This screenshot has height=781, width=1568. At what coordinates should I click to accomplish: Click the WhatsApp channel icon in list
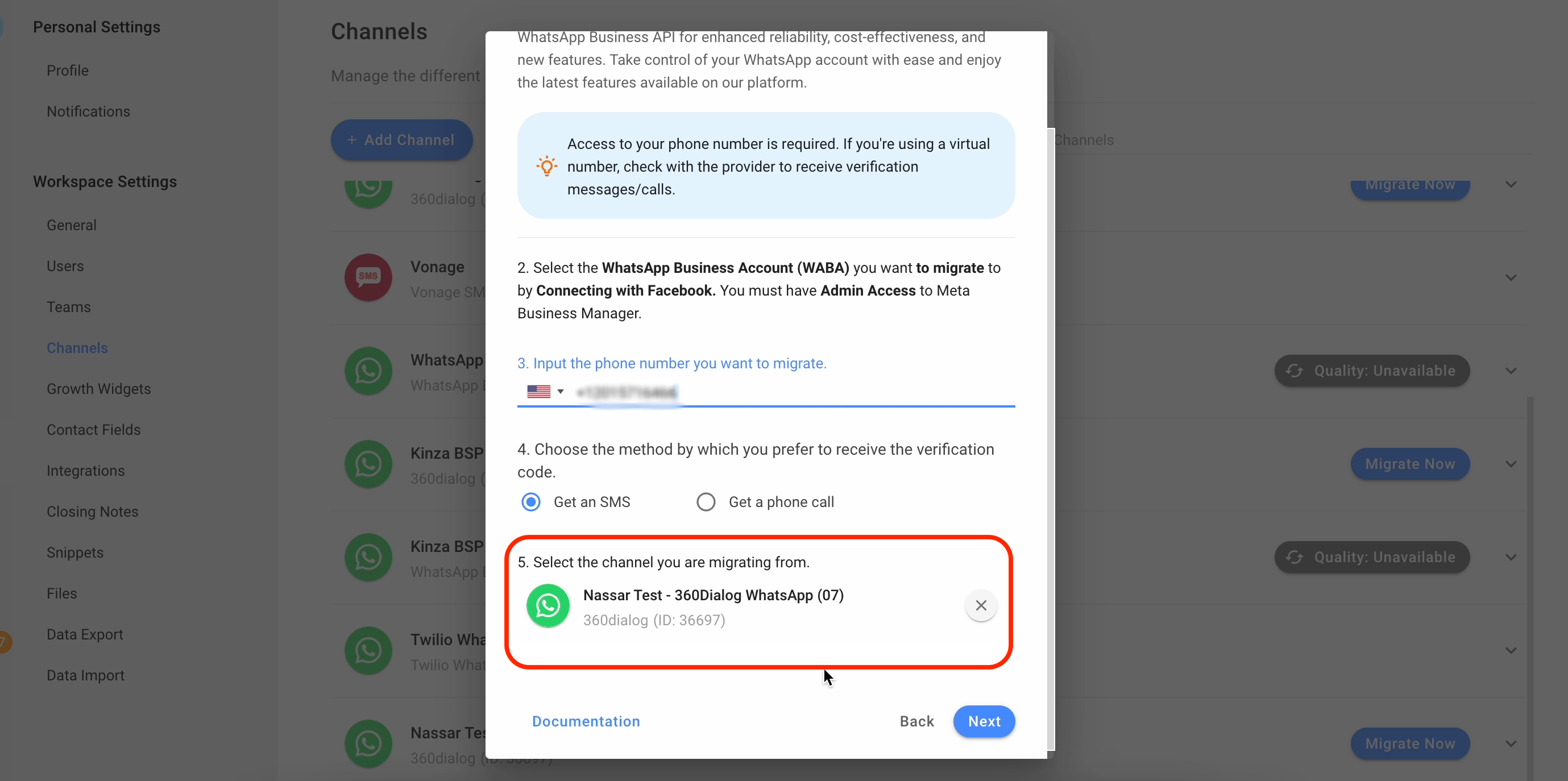(368, 371)
